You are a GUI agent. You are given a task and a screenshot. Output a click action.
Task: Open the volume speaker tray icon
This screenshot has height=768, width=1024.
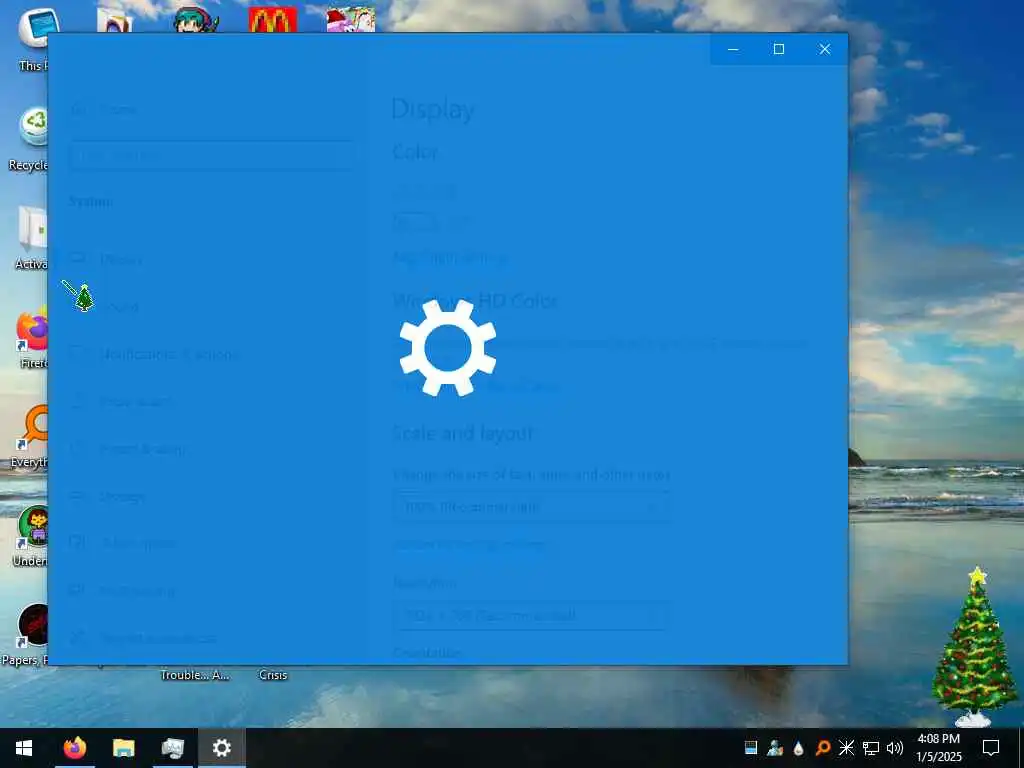pos(895,748)
